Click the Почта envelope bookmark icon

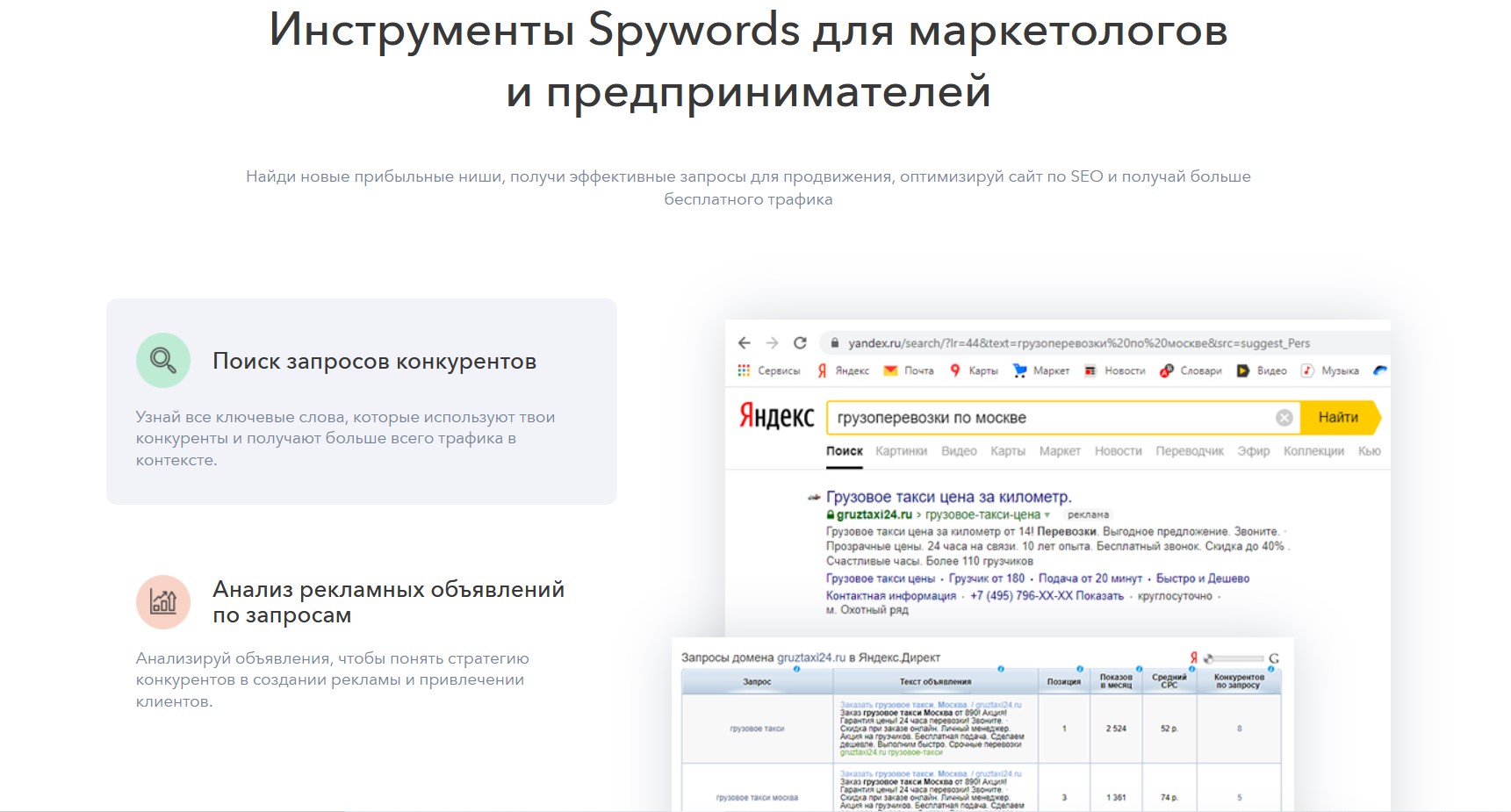890,370
